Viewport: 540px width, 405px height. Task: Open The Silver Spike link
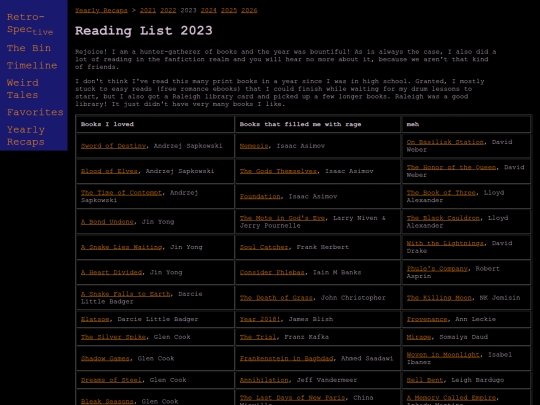(x=113, y=337)
